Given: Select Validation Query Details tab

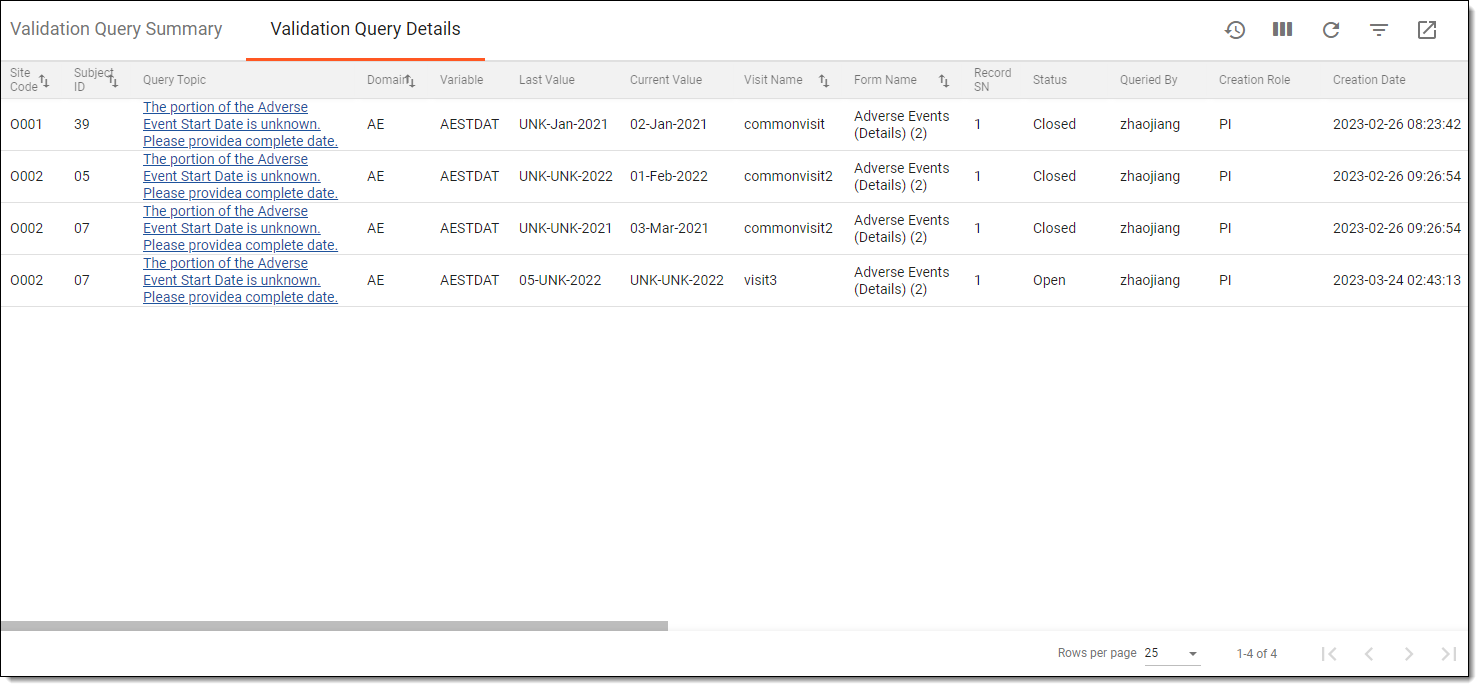Looking at the screenshot, I should 366,29.
